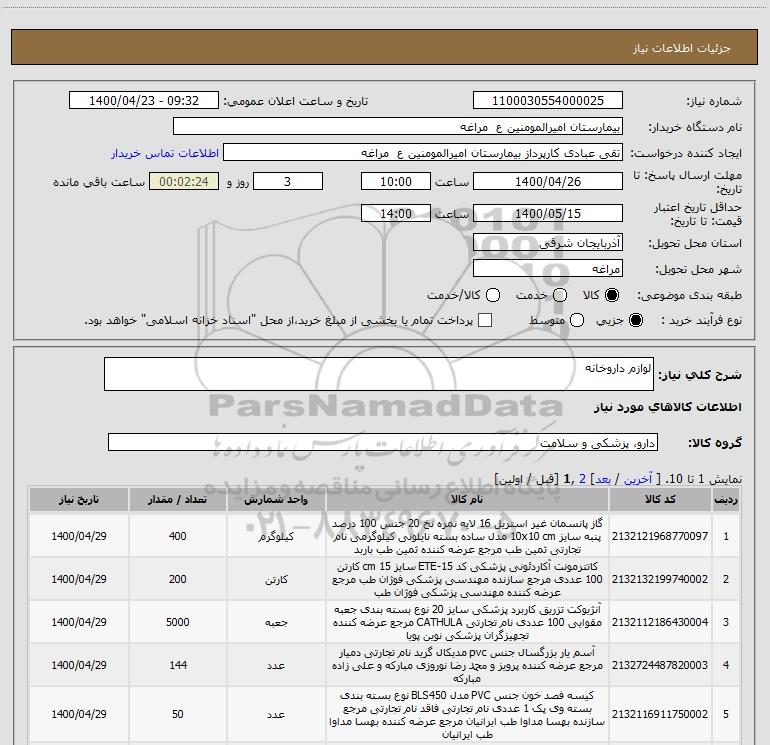Click the unit کارتن in row 2
The image size is (770, 745).
pos(276,579)
